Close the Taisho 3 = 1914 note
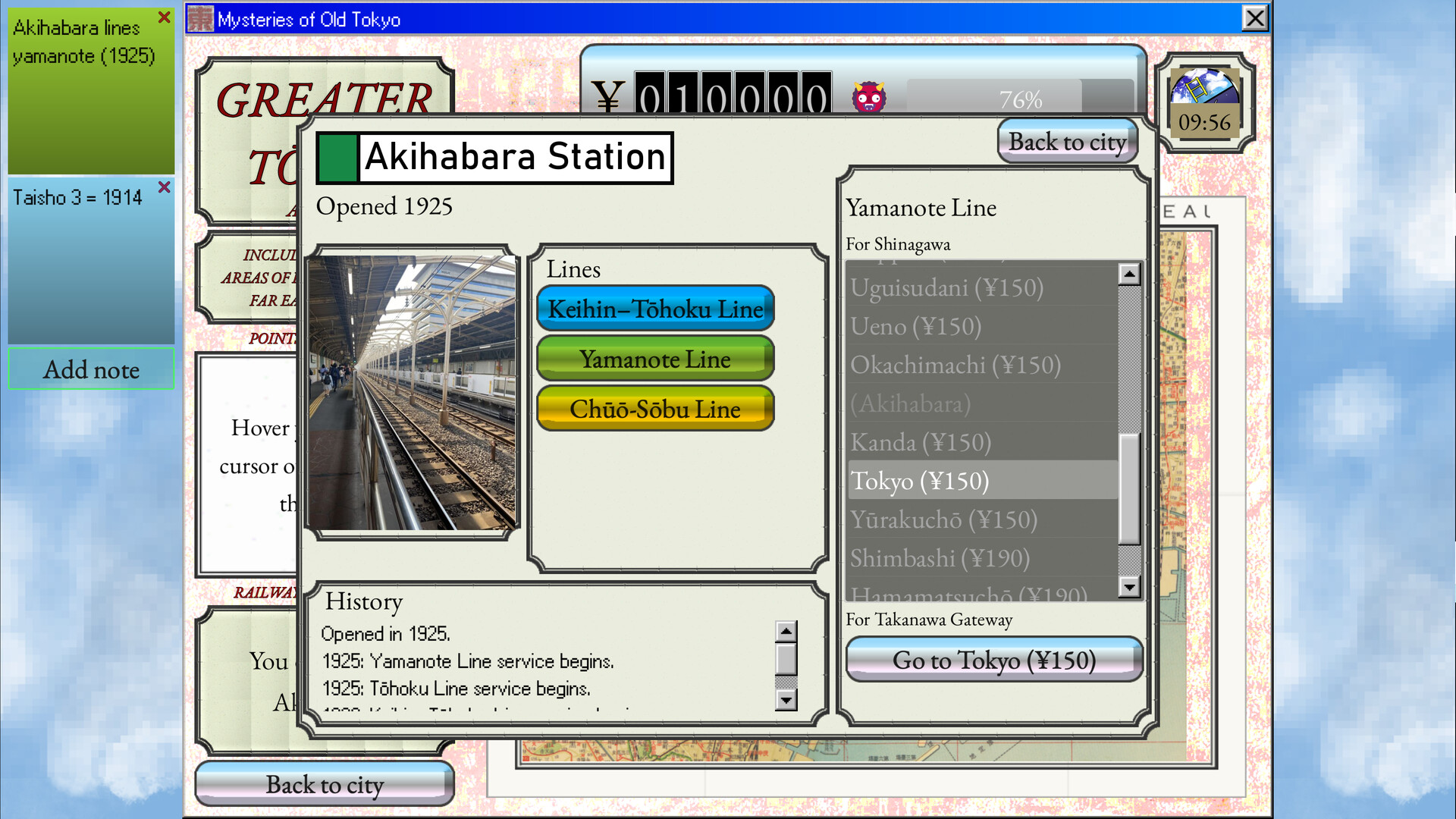Image resolution: width=1456 pixels, height=819 pixels. point(164,187)
